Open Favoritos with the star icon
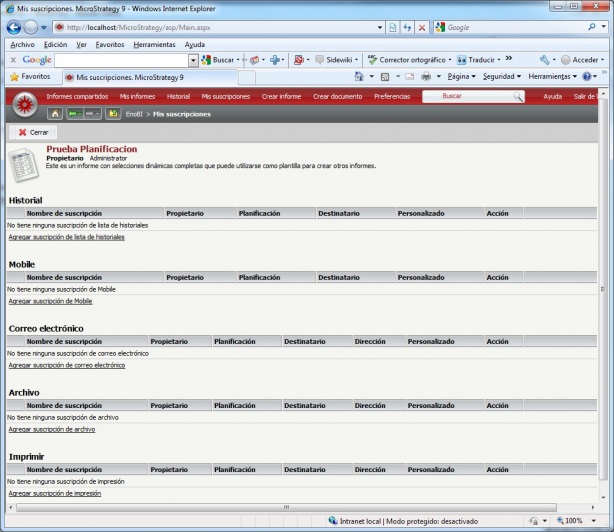614x532 pixels. [30, 76]
